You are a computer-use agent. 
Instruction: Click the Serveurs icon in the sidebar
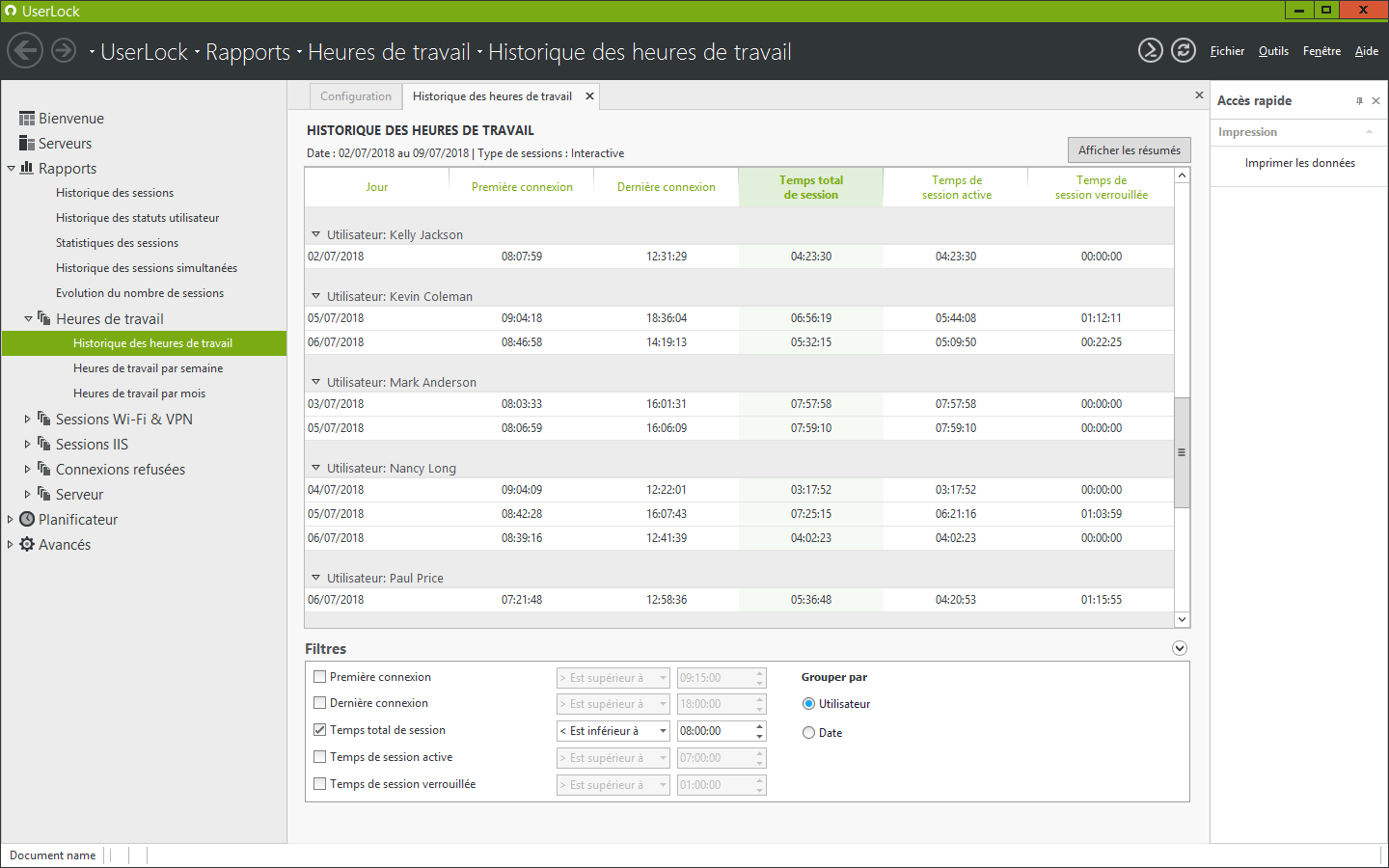[x=27, y=144]
